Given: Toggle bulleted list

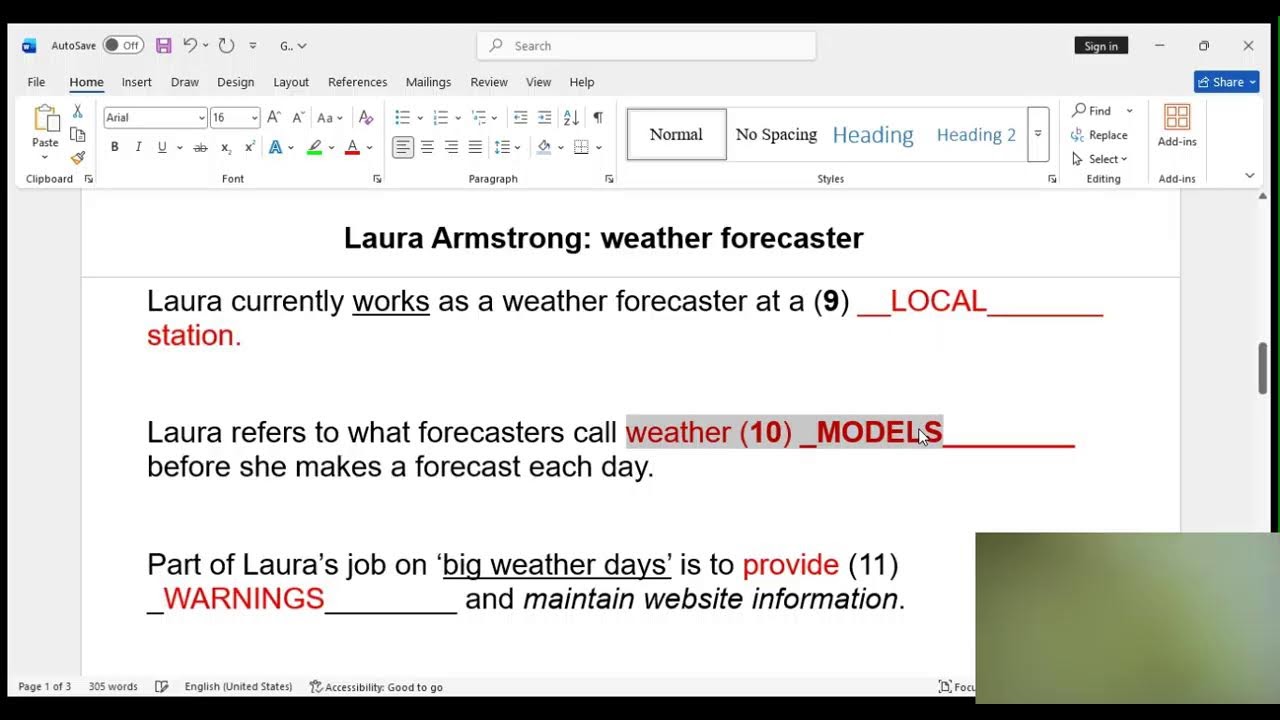Looking at the screenshot, I should [x=402, y=118].
